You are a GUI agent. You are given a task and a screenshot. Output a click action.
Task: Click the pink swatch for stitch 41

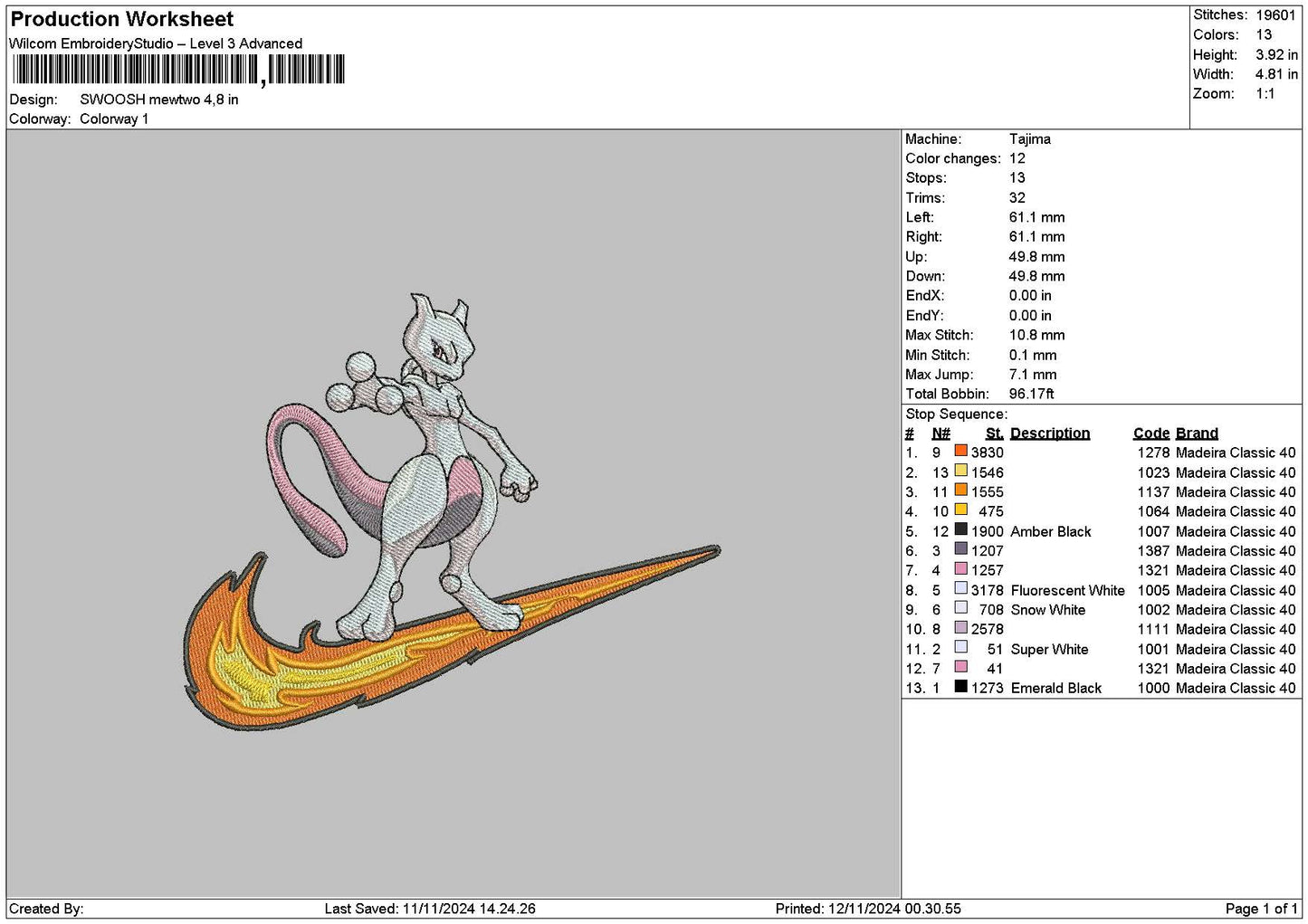(x=961, y=667)
